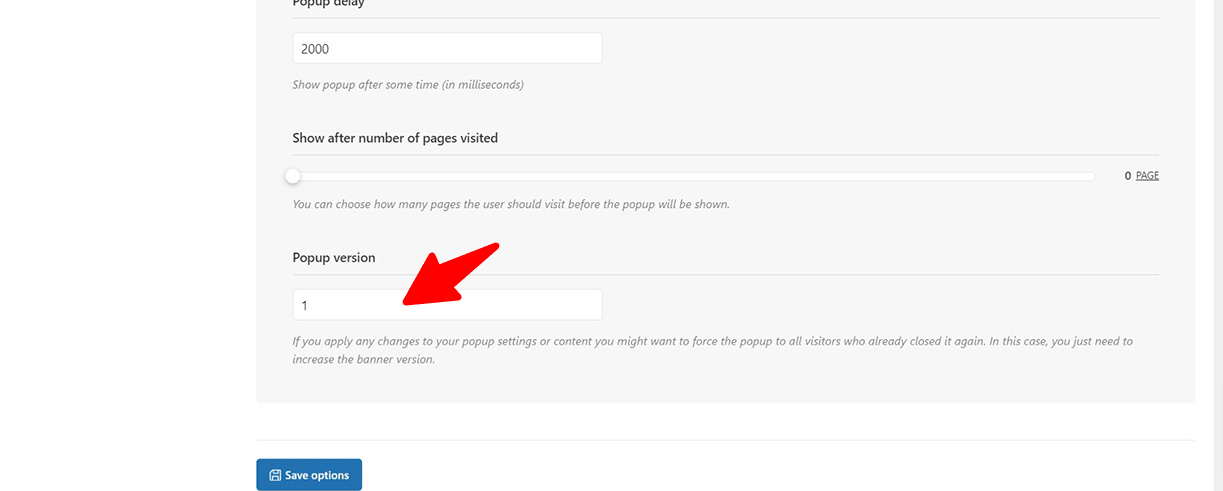Image resolution: width=1223 pixels, height=491 pixels.
Task: Click the middle of the pages visited slider track
Action: point(694,176)
